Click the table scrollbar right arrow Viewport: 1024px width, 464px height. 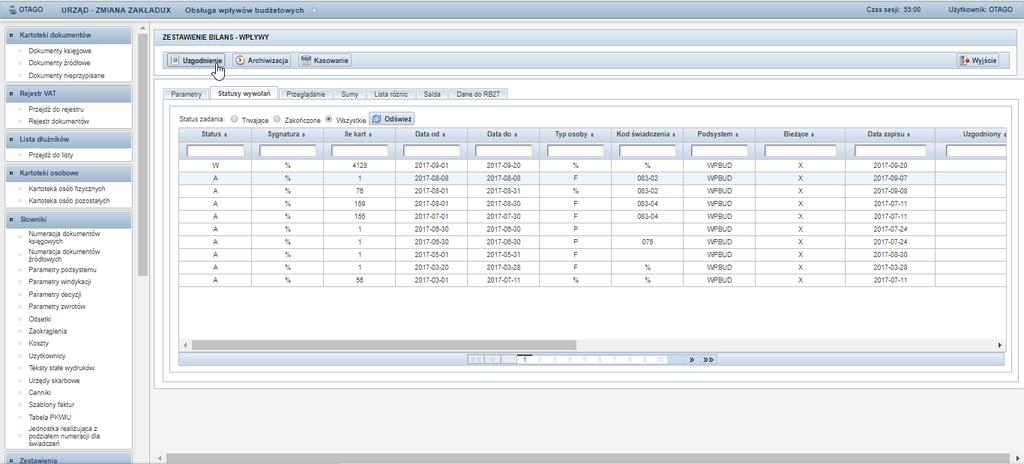pyautogui.click(x=1000, y=344)
